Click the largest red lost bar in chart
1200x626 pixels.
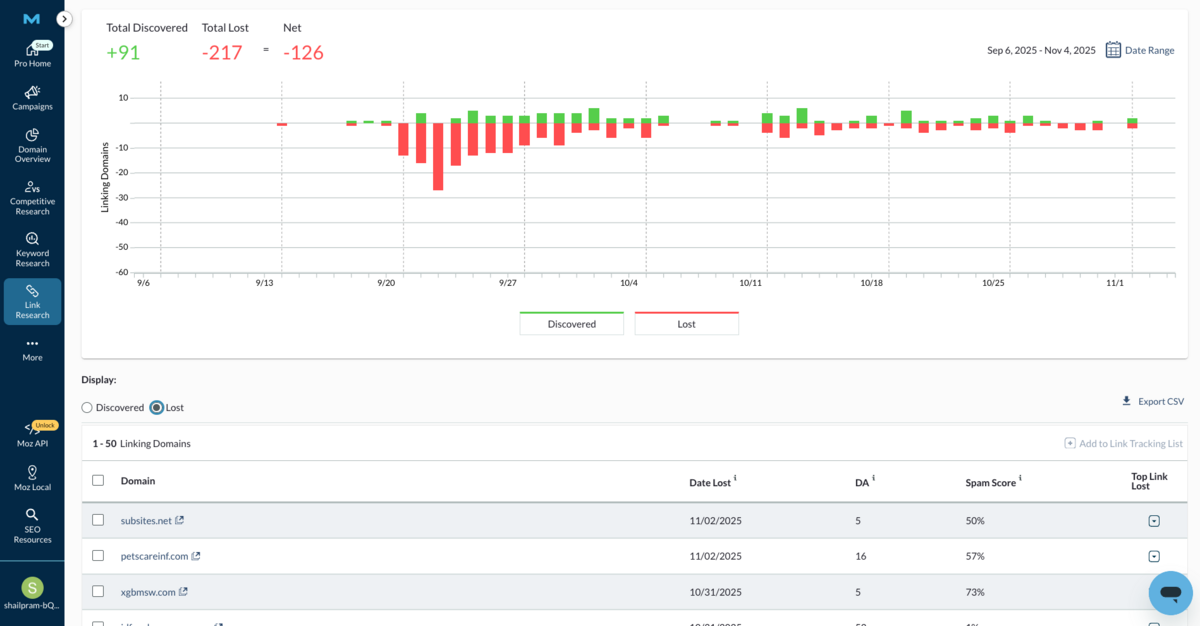coord(438,156)
